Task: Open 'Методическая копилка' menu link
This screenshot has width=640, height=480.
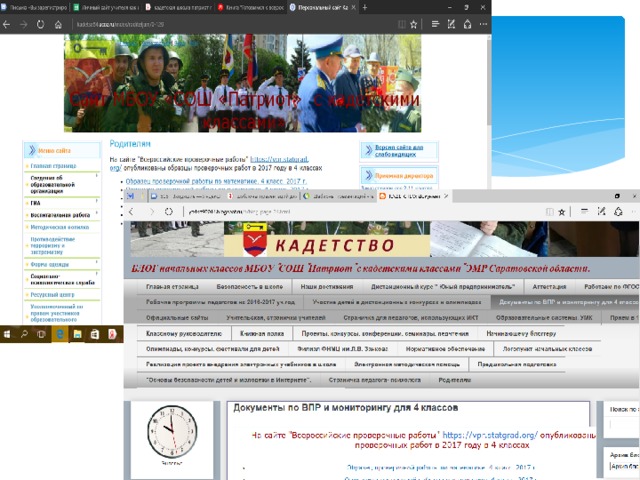Action: pos(60,227)
